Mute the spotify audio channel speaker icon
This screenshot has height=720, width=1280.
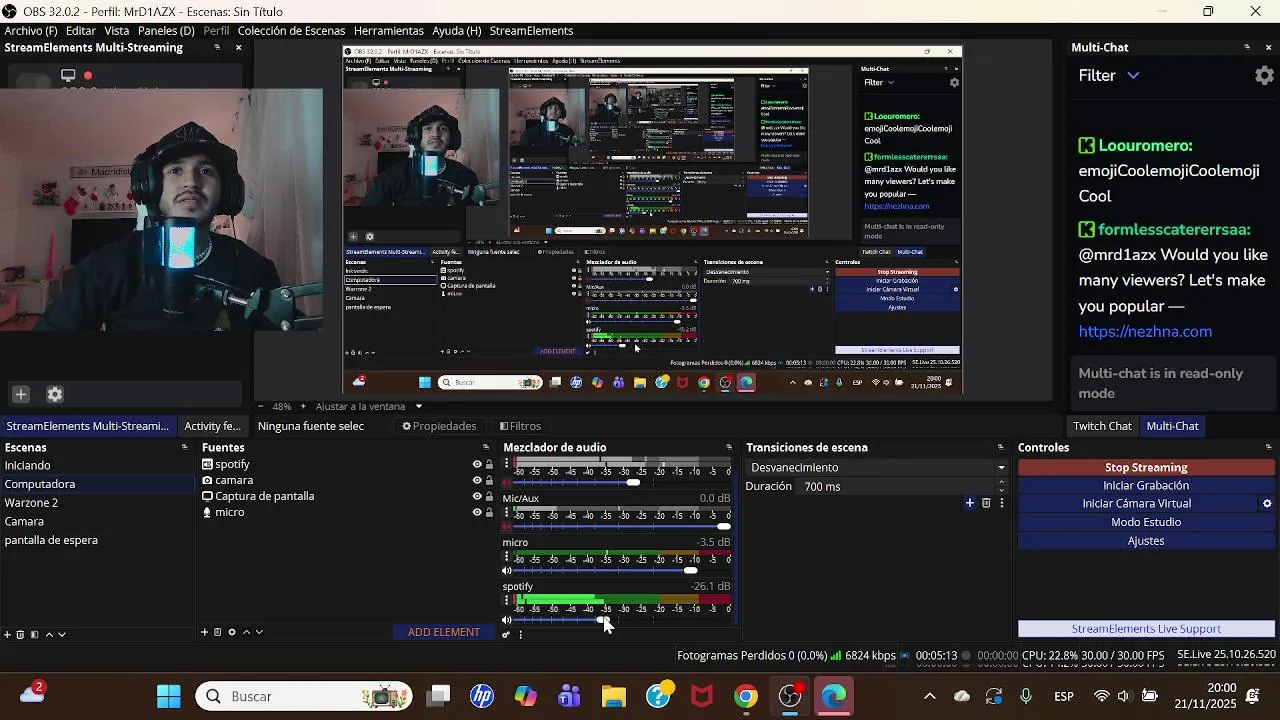(506, 620)
